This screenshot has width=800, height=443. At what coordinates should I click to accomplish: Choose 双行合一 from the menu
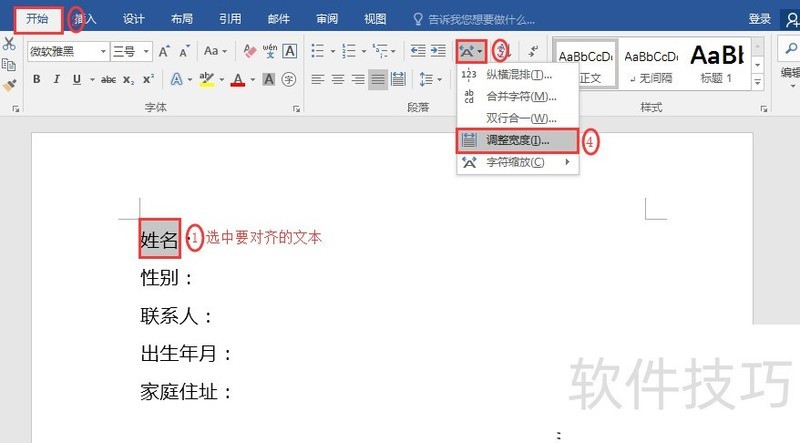[x=517, y=118]
